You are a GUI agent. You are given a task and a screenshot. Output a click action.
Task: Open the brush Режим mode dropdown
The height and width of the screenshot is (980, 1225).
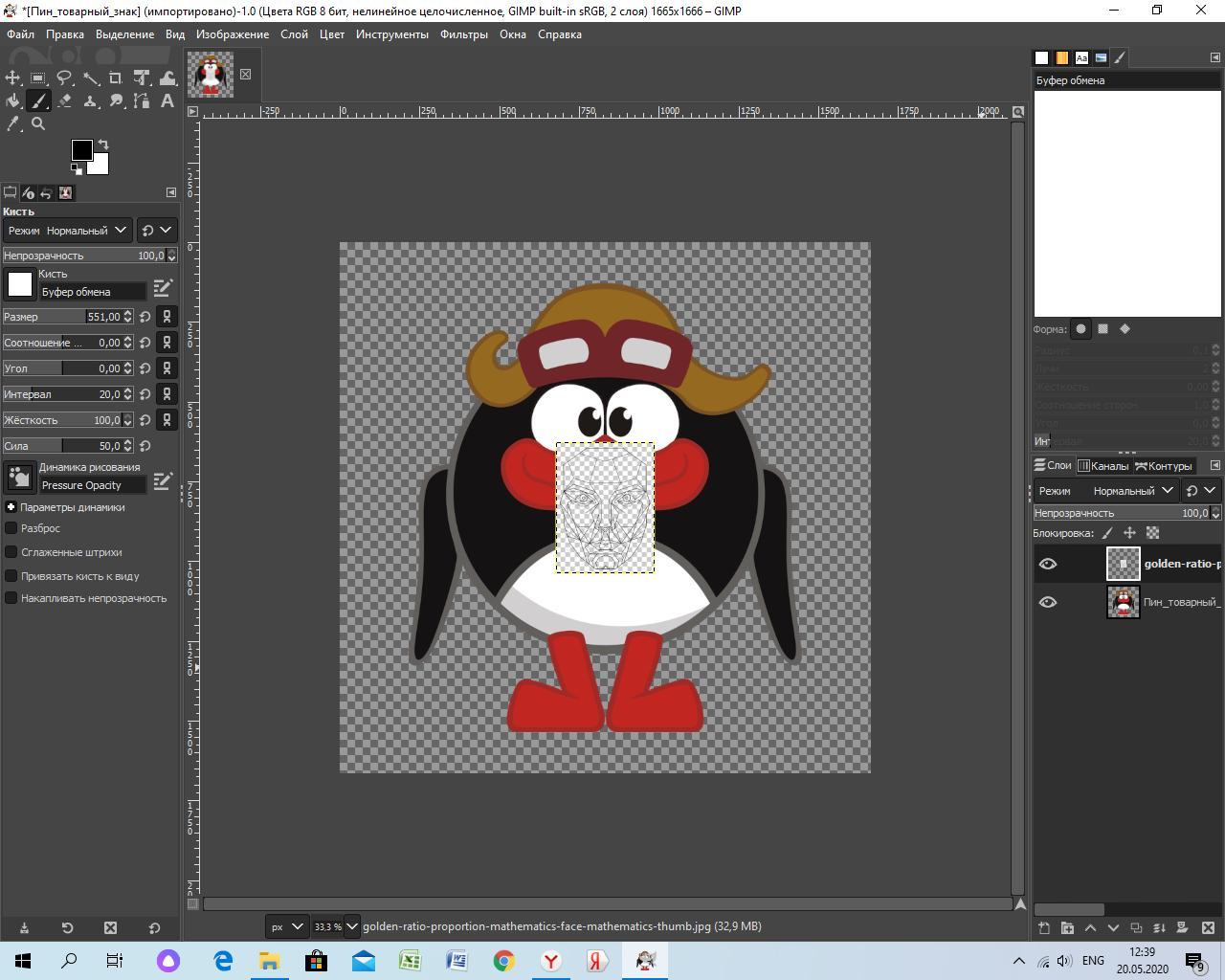pyautogui.click(x=67, y=230)
